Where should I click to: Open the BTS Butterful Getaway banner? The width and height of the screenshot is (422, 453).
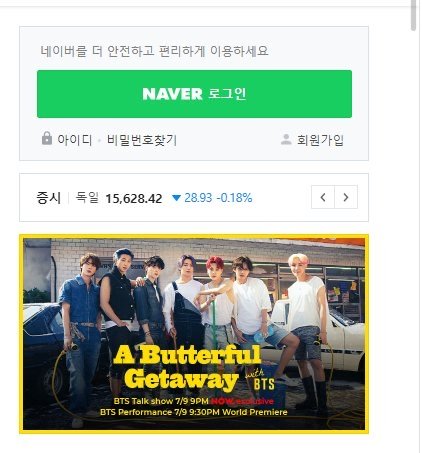[194, 334]
